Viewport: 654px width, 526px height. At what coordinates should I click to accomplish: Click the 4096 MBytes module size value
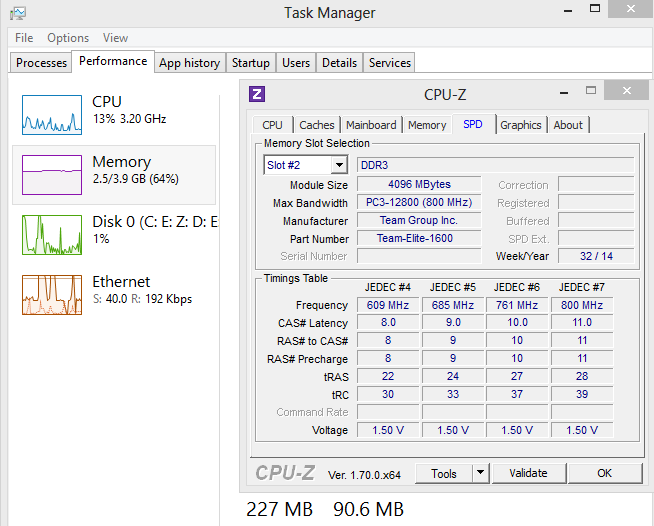tap(419, 184)
